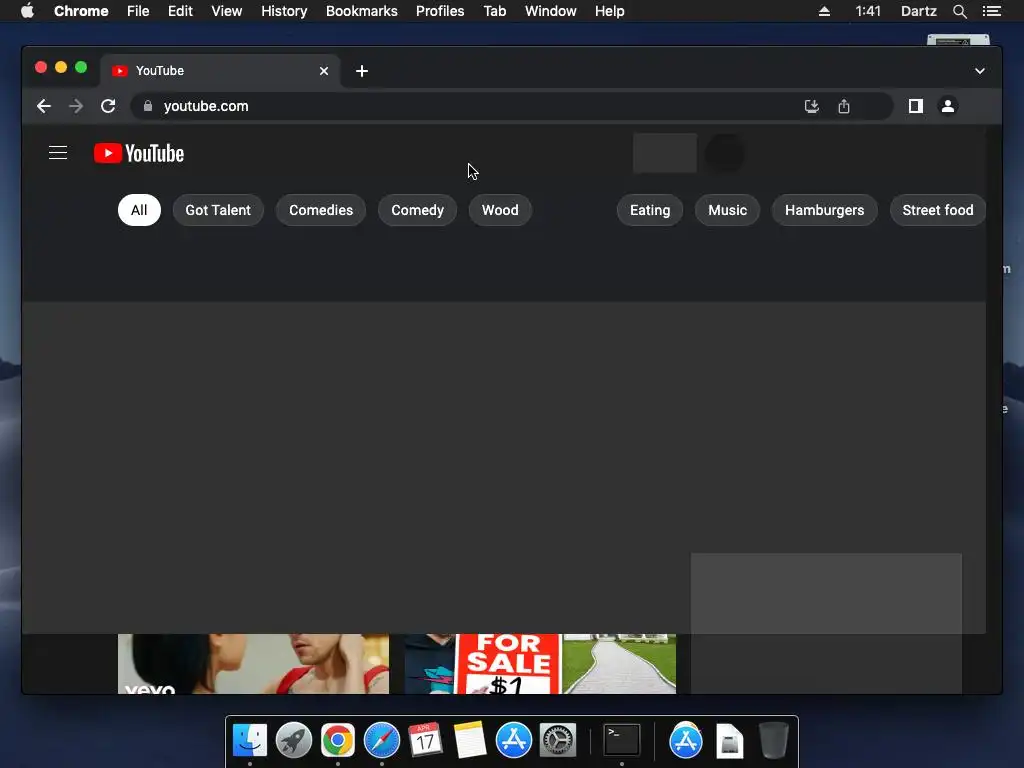1024x768 pixels.
Task: Open the Tab menu
Action: coord(494,11)
